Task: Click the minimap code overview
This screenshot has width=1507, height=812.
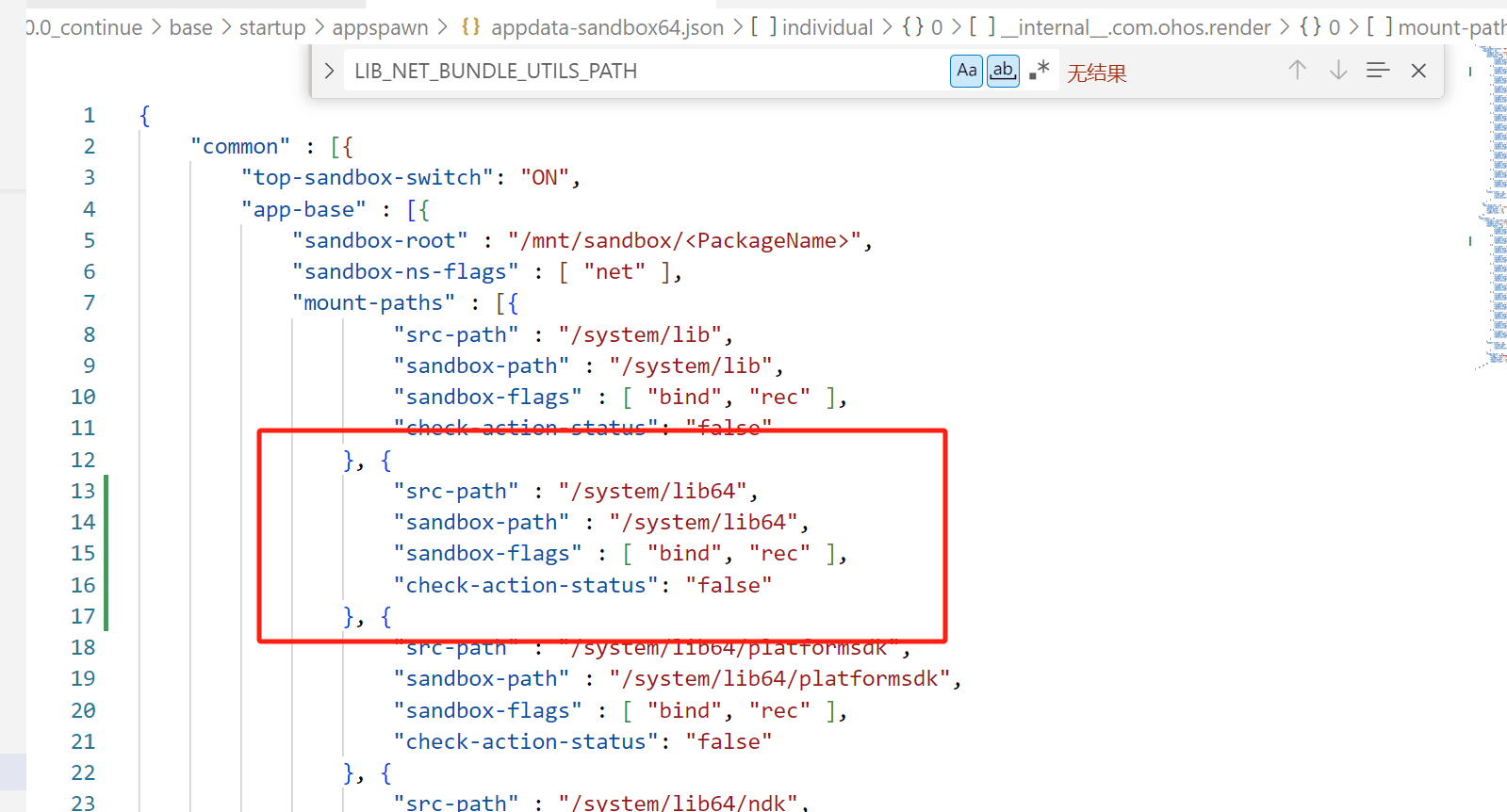Action: [1492, 207]
